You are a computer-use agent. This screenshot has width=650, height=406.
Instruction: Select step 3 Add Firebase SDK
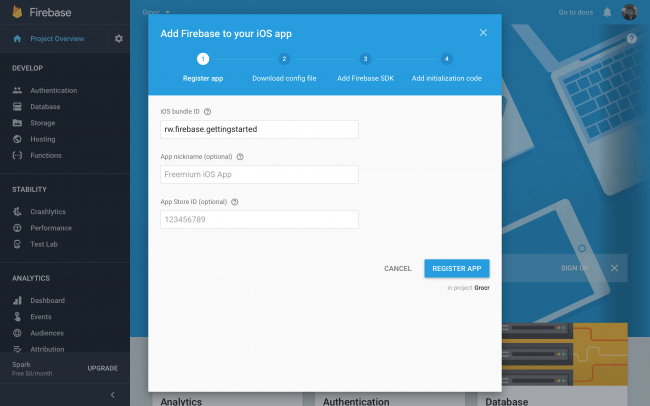[x=365, y=66]
